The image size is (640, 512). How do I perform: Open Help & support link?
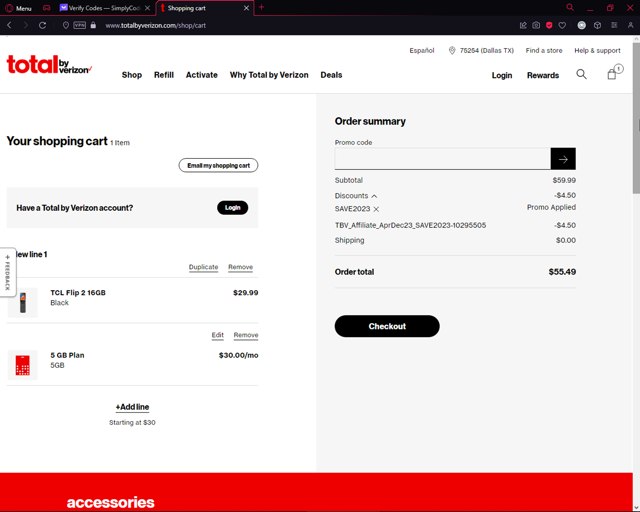click(597, 51)
